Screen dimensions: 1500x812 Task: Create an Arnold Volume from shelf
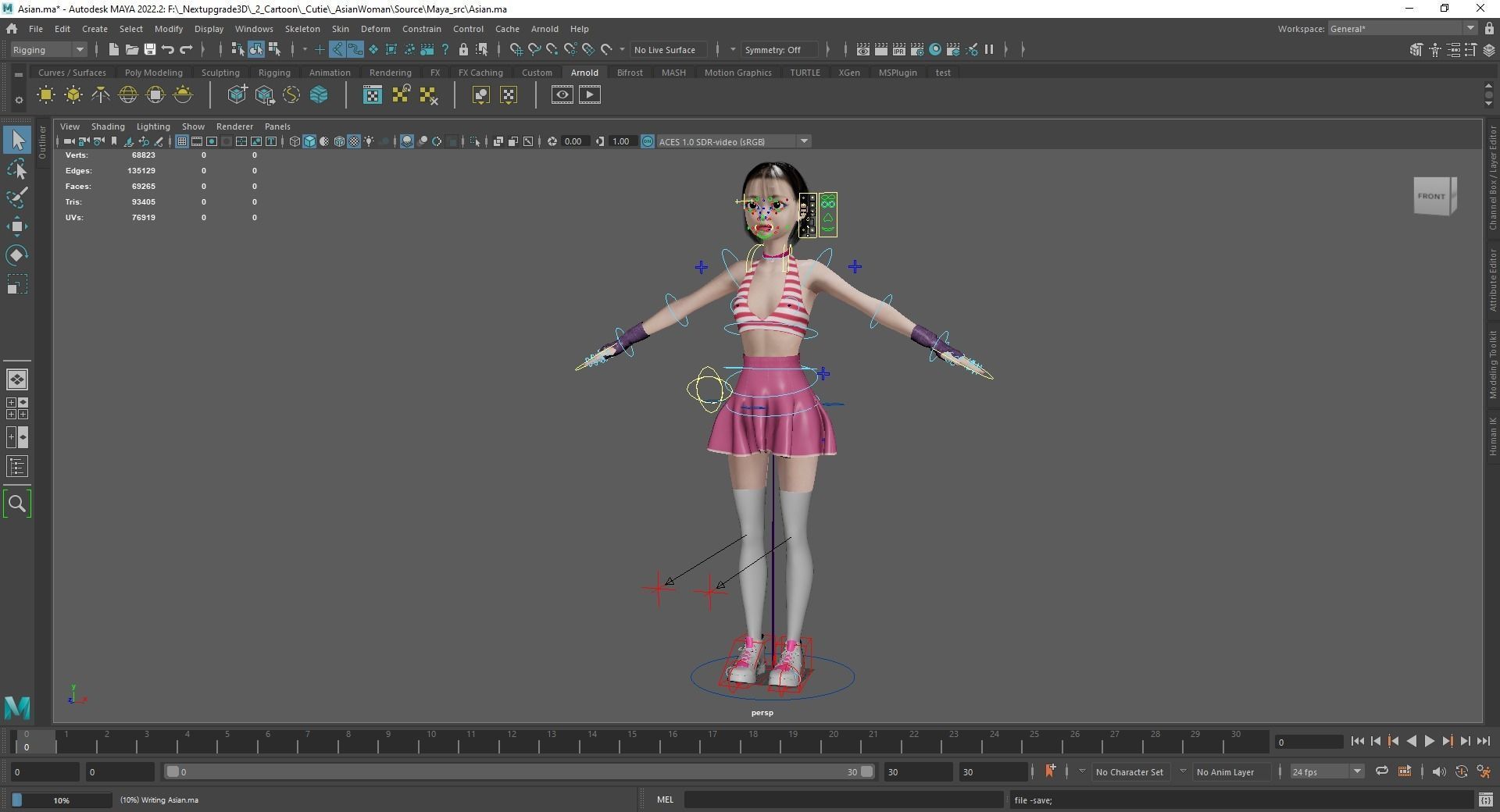[319, 95]
